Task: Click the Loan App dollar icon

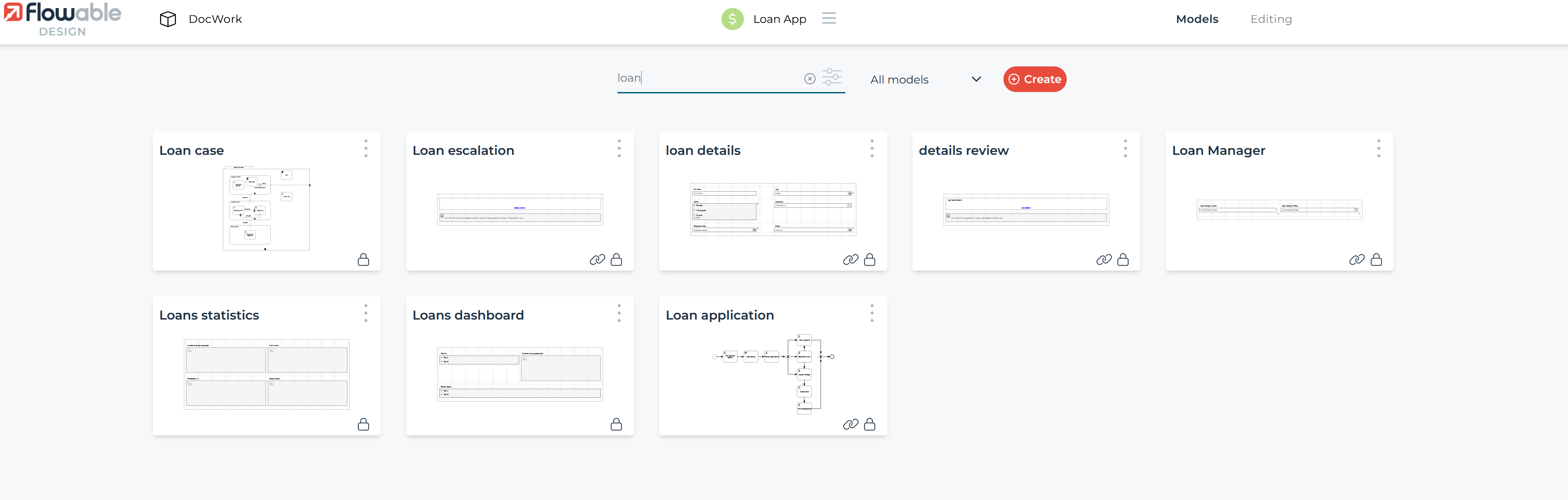Action: tap(732, 19)
